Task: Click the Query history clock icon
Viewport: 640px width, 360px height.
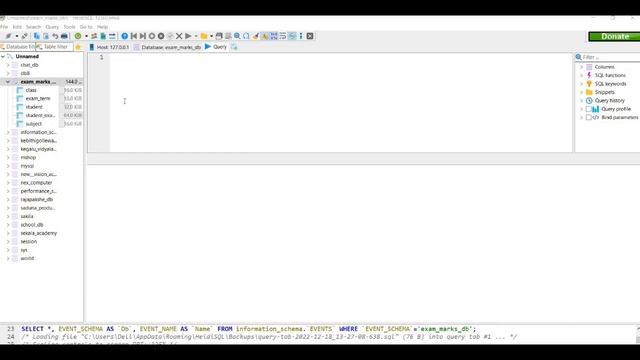Action: [x=589, y=100]
